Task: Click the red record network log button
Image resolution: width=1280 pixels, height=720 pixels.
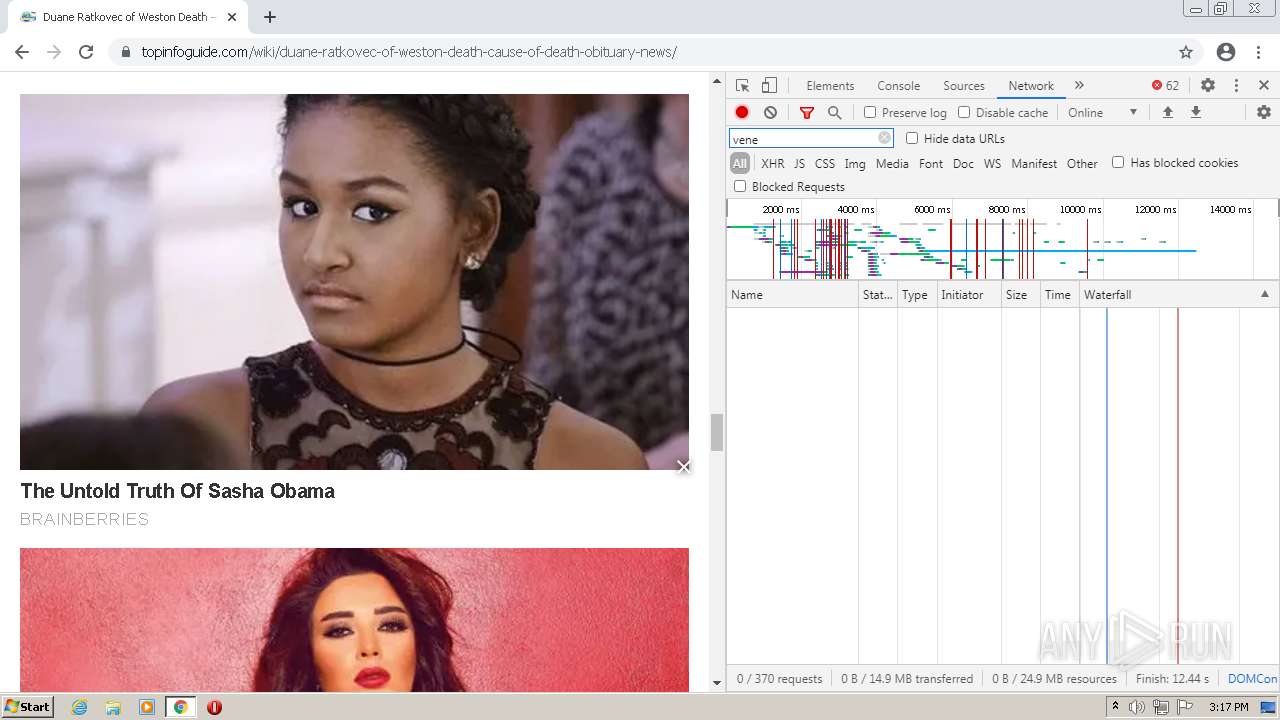Action: [x=742, y=113]
